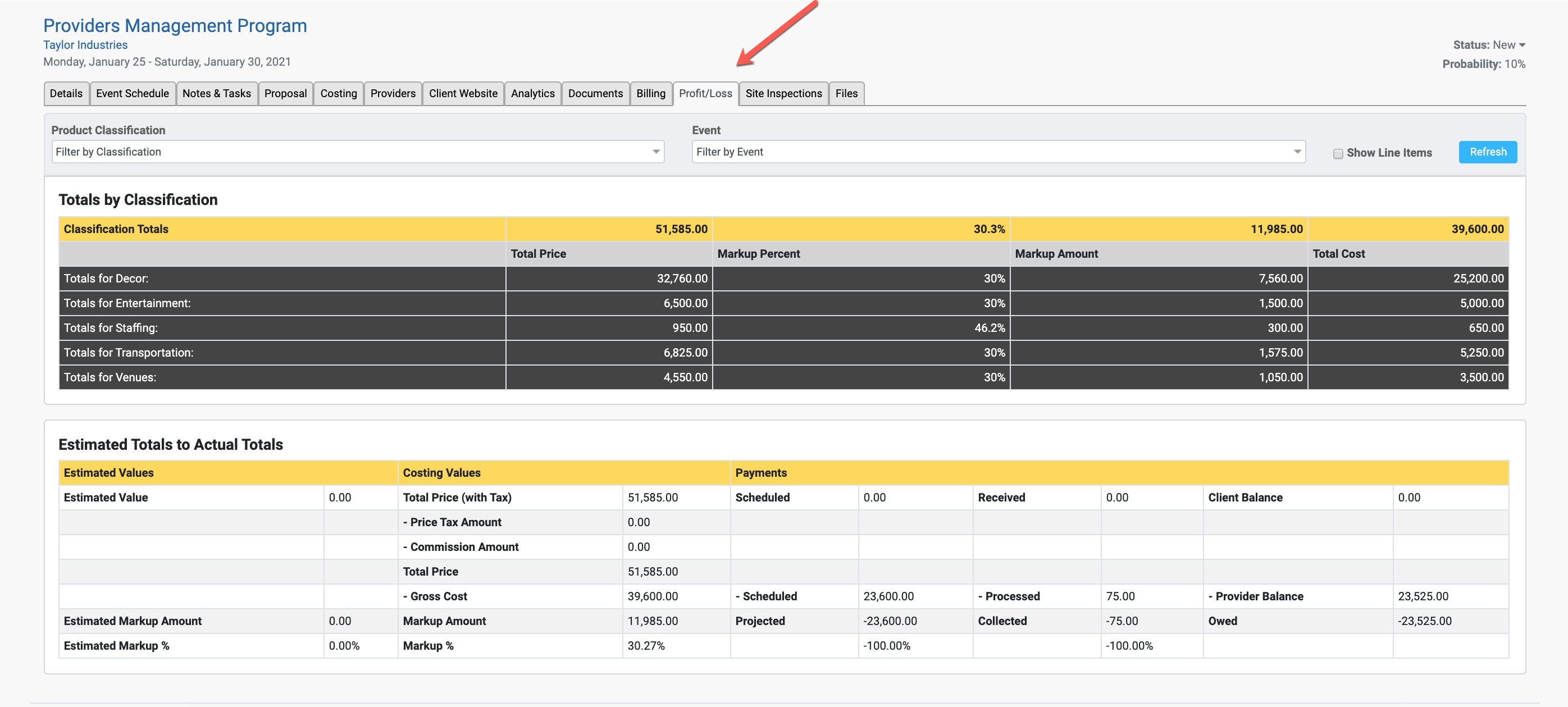Go to the Documents tab

(x=595, y=94)
